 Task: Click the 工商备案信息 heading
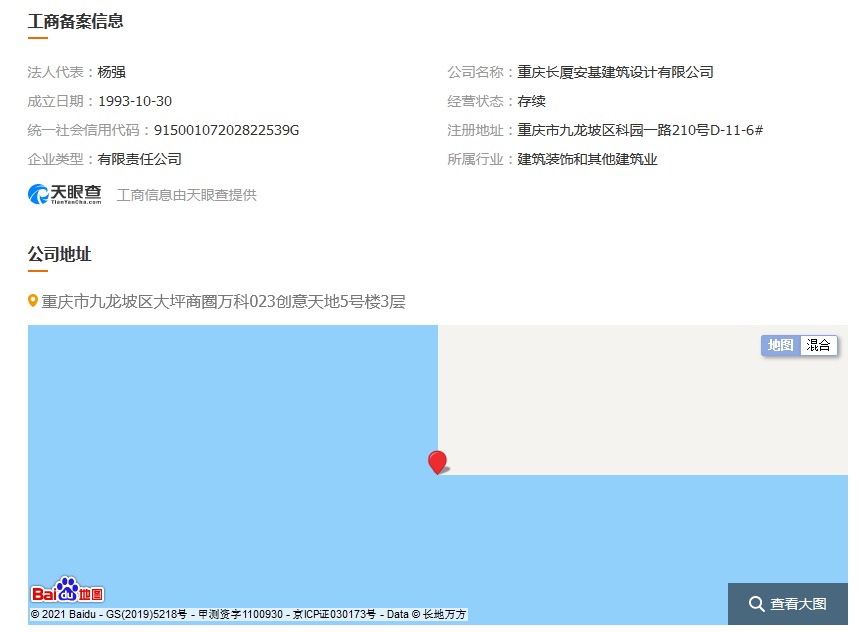click(x=76, y=21)
